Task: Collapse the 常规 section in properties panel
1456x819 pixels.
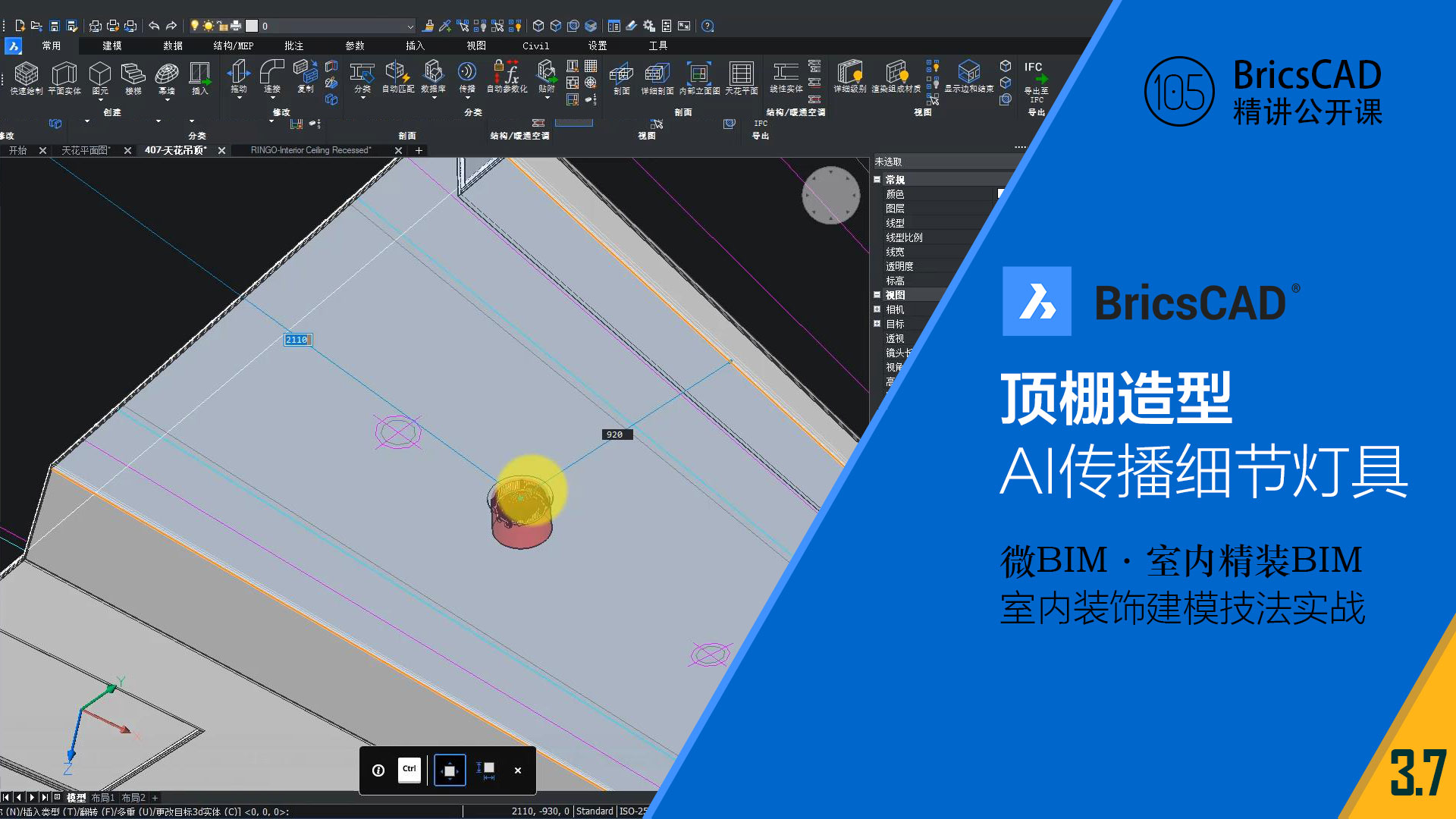Action: (x=877, y=180)
